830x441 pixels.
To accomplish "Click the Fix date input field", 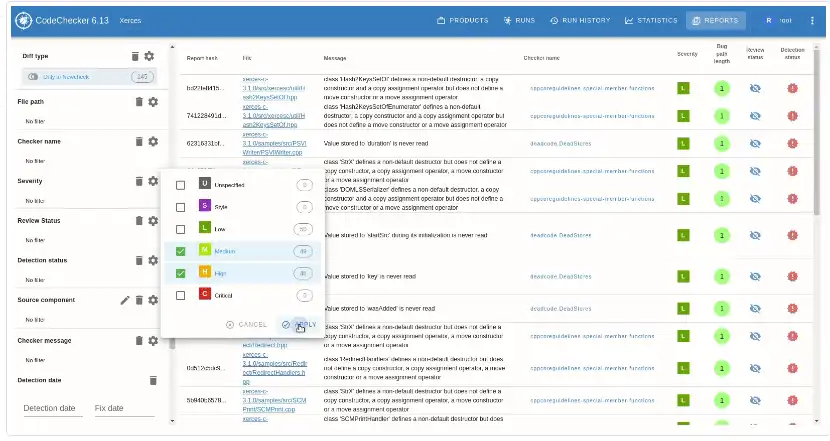I will pos(124,408).
